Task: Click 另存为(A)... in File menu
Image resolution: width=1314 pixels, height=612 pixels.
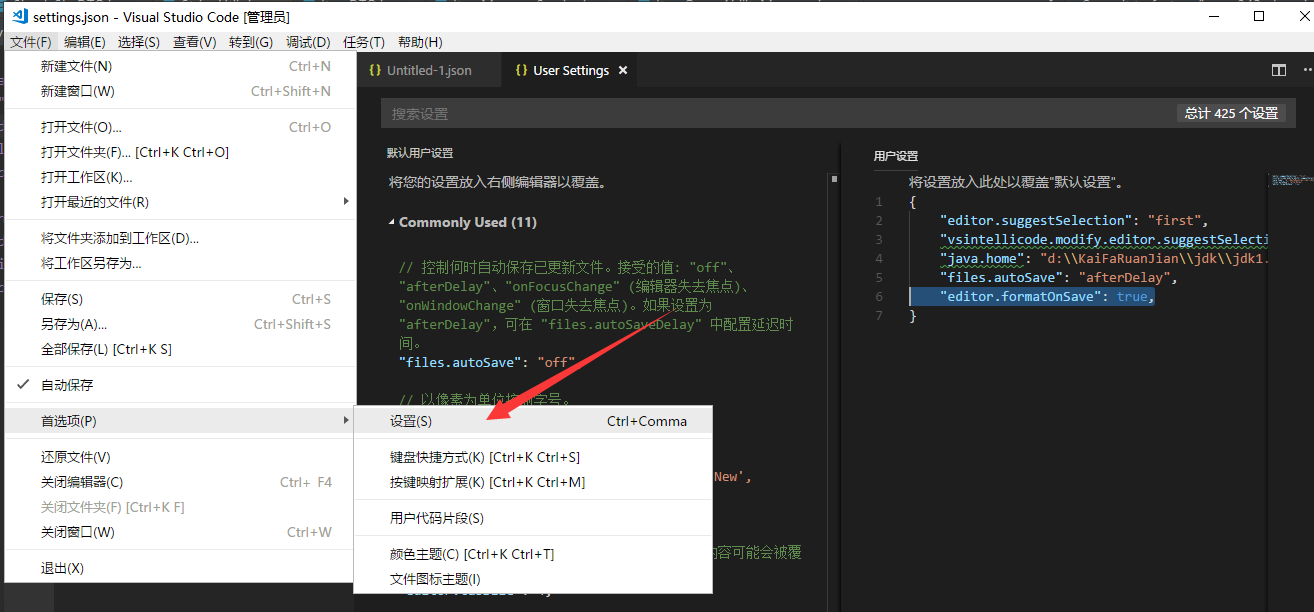Action: [x=180, y=324]
